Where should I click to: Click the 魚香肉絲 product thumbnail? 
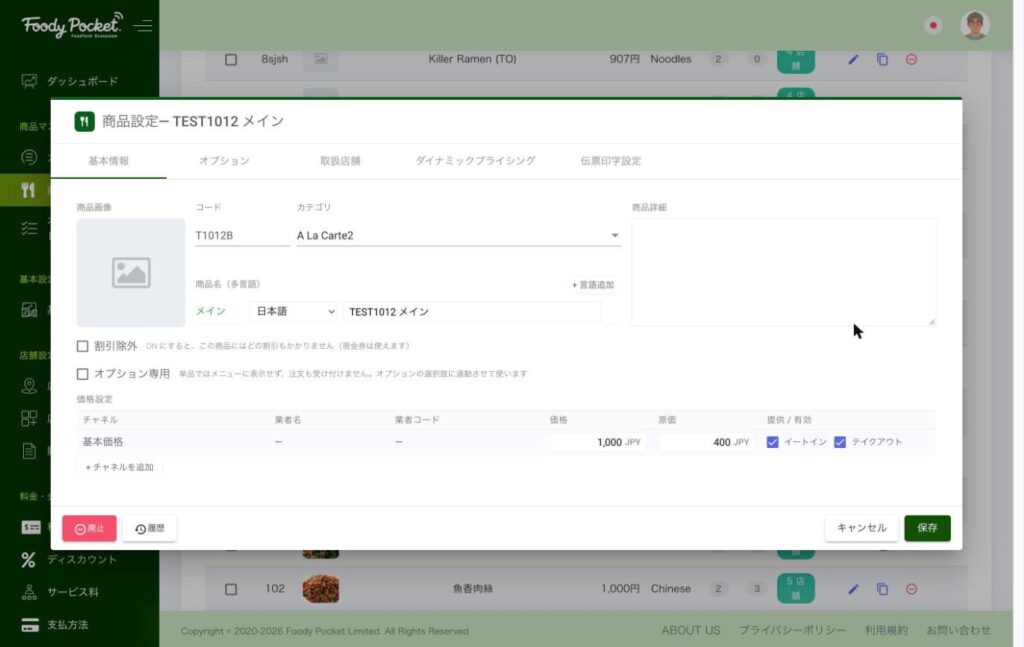321,589
